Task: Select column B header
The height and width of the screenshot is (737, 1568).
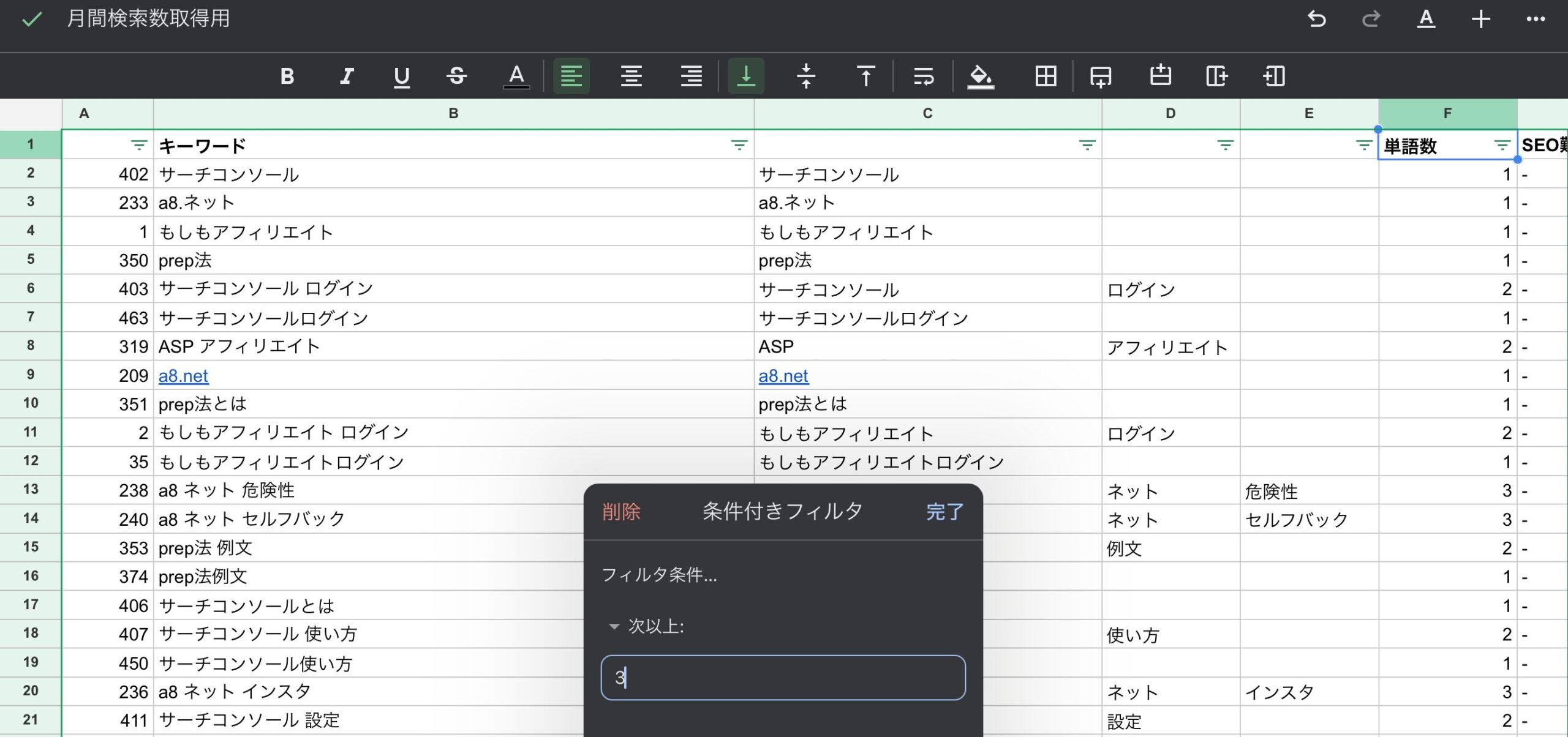Action: [x=454, y=113]
